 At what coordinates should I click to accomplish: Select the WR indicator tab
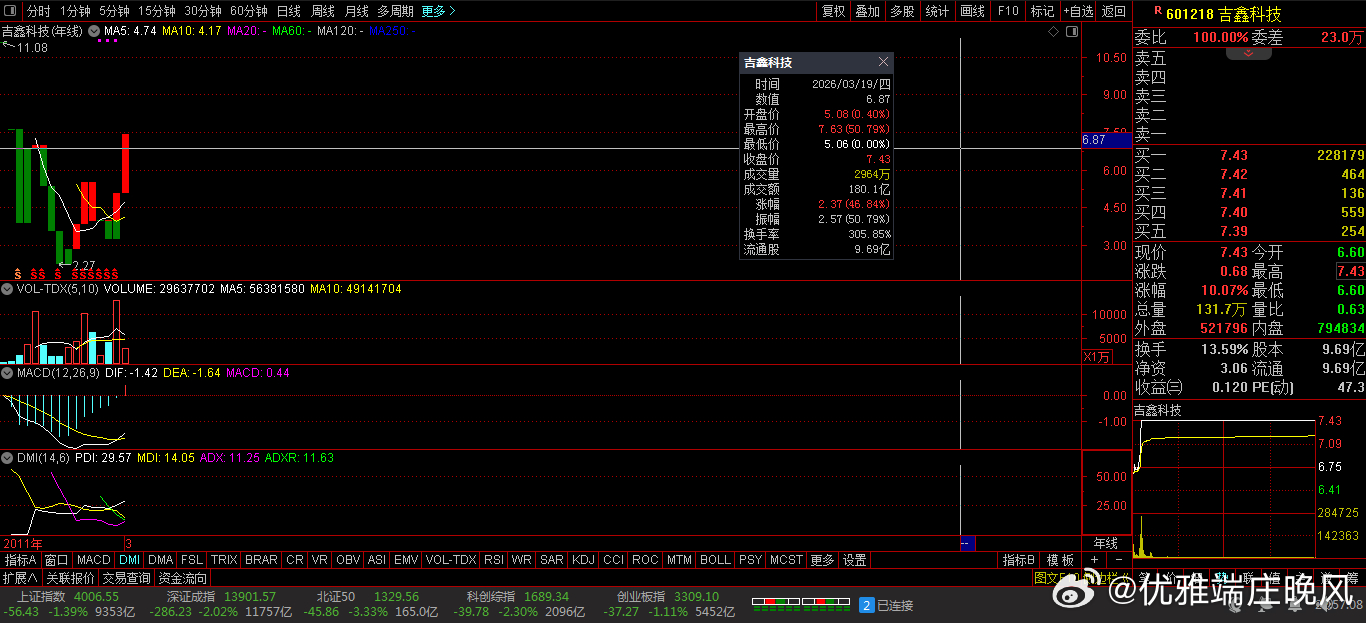[x=522, y=560]
